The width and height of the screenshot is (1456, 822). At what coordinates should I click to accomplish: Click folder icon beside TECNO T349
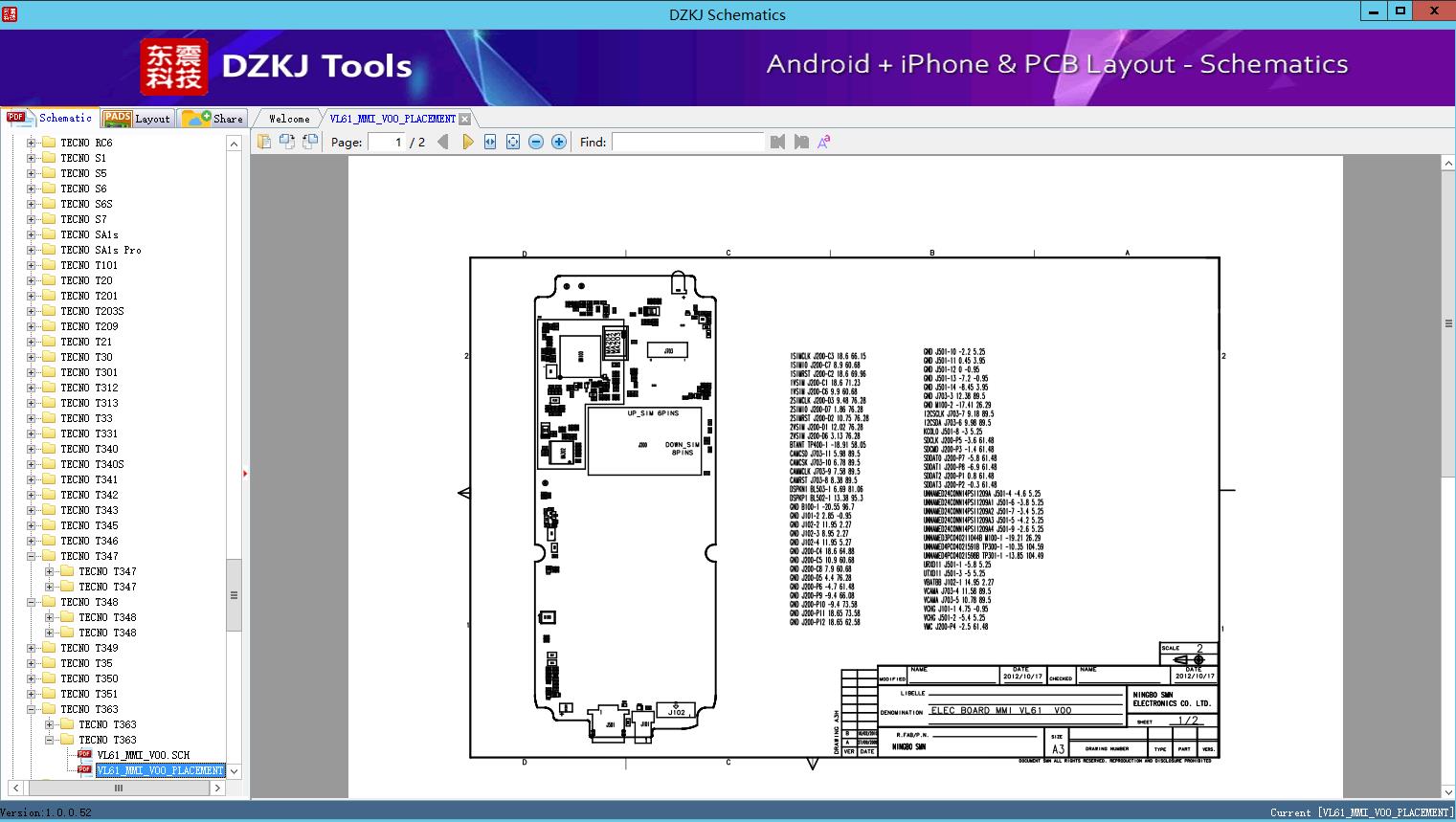pos(49,648)
